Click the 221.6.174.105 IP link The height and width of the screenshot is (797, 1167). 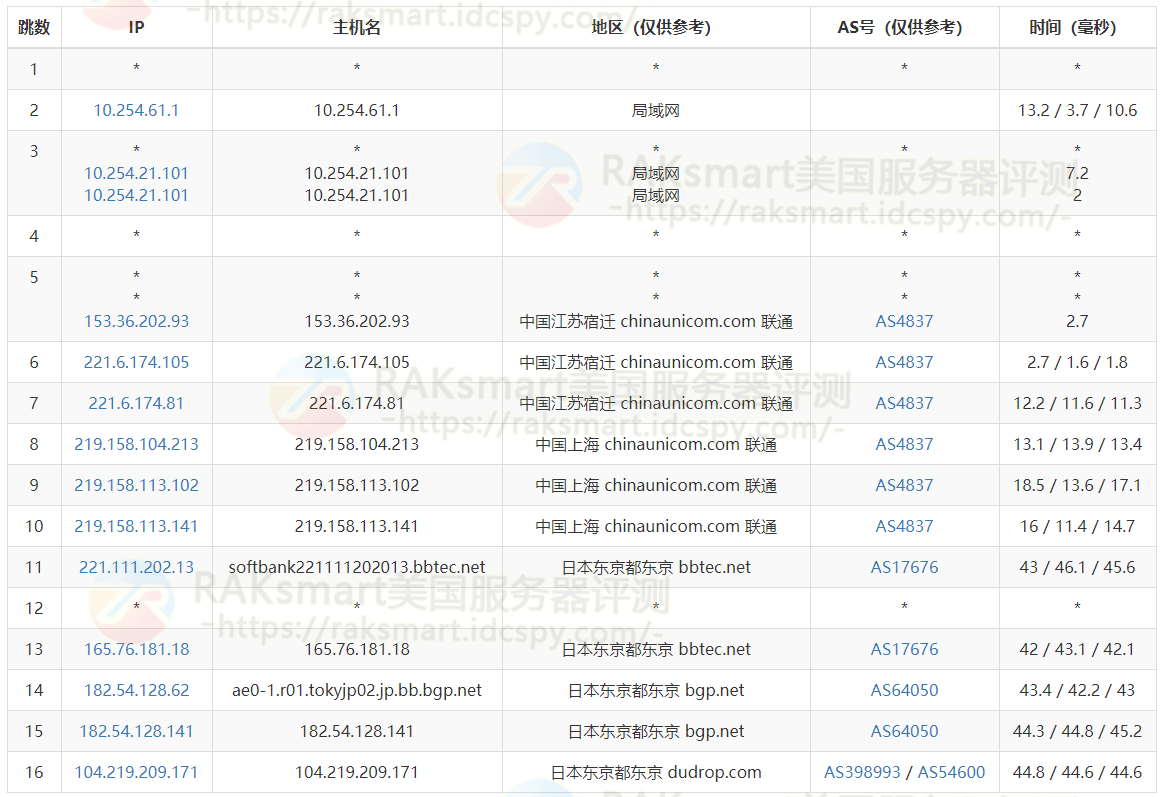coord(136,362)
